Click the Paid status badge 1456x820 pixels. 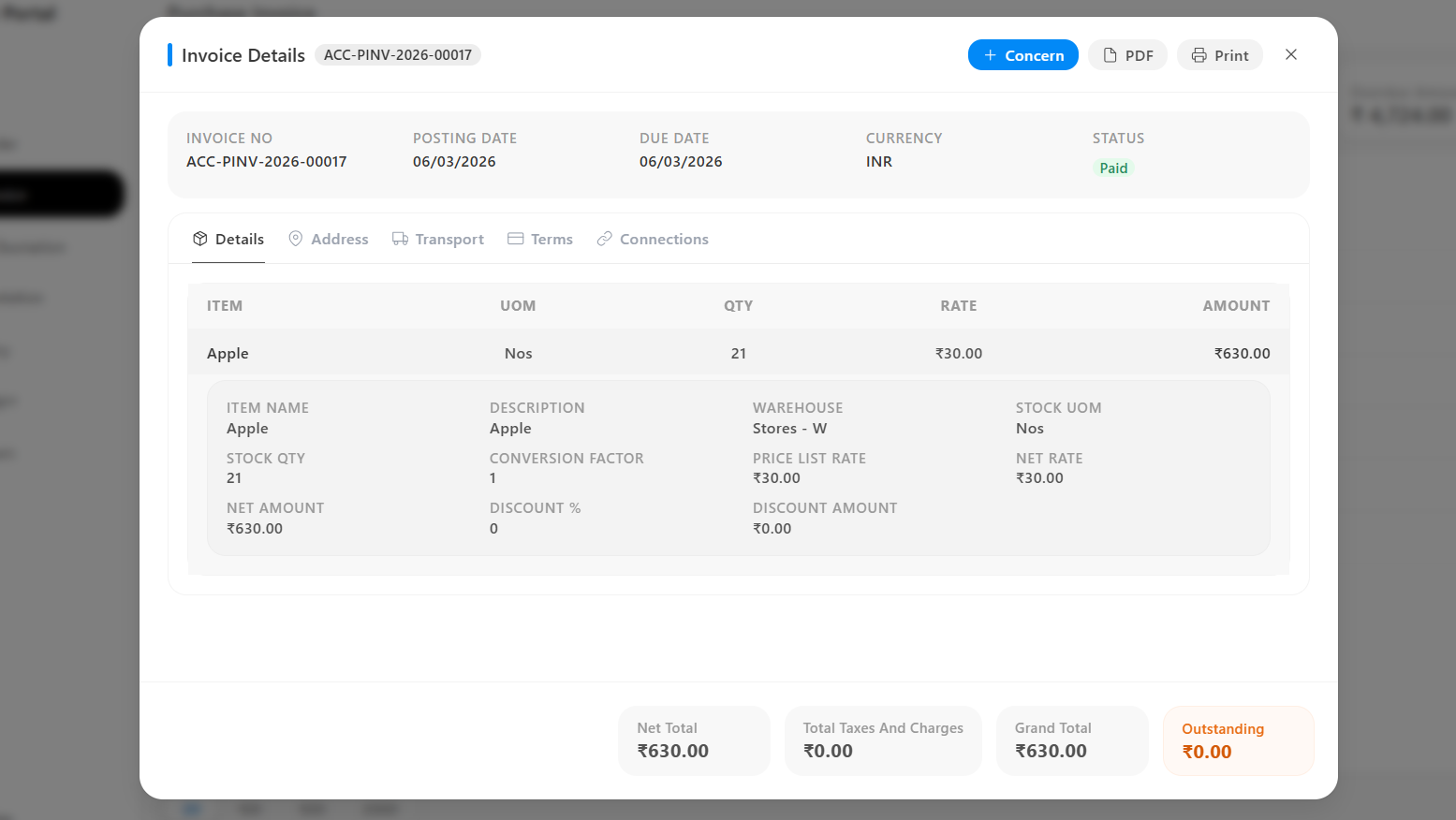pos(1113,168)
